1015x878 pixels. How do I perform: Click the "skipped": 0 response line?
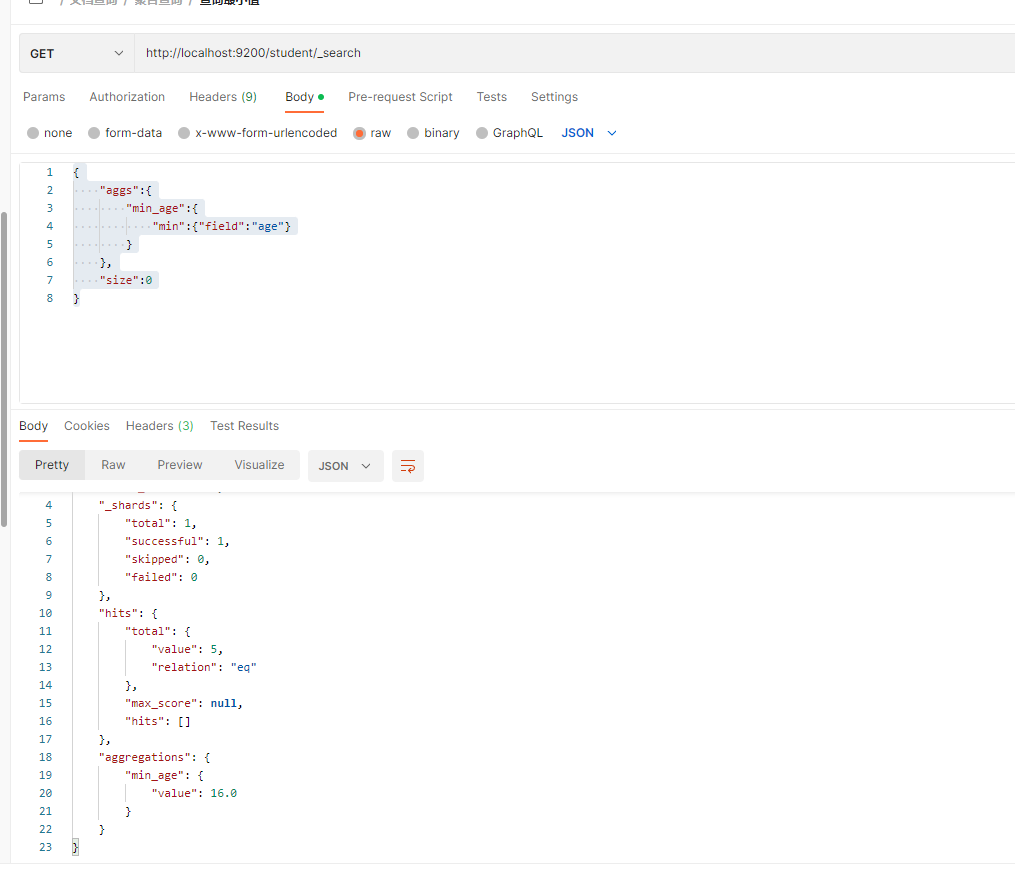167,559
